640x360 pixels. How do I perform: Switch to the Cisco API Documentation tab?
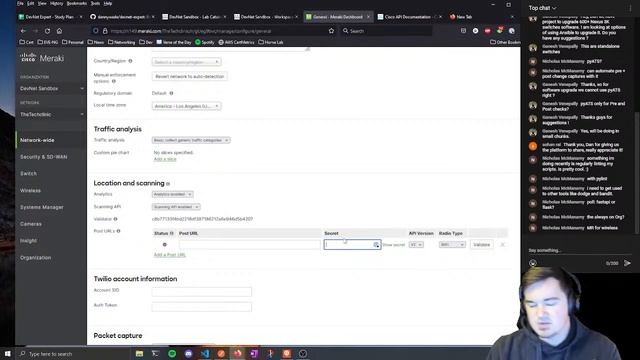tap(409, 17)
